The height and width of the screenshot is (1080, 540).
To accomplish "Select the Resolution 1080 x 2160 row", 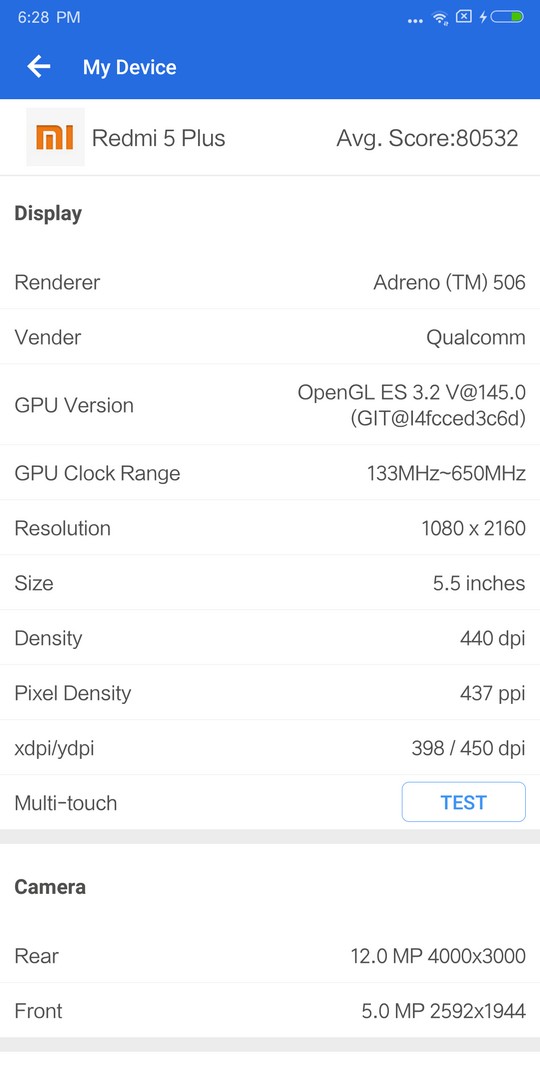I will tap(270, 528).
